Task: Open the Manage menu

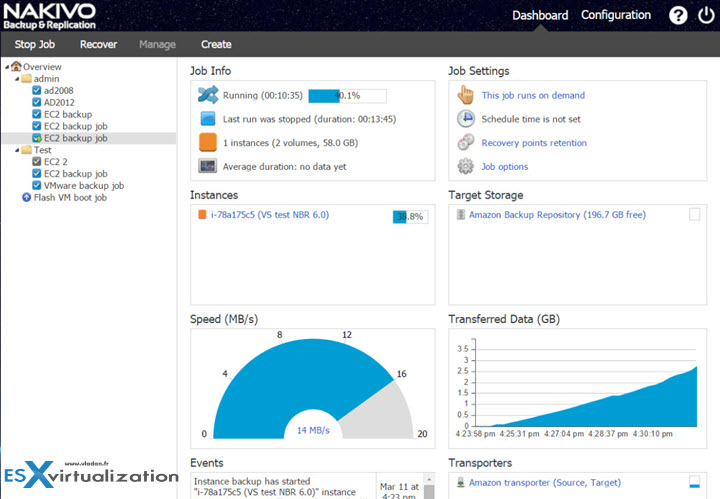Action: [x=158, y=45]
